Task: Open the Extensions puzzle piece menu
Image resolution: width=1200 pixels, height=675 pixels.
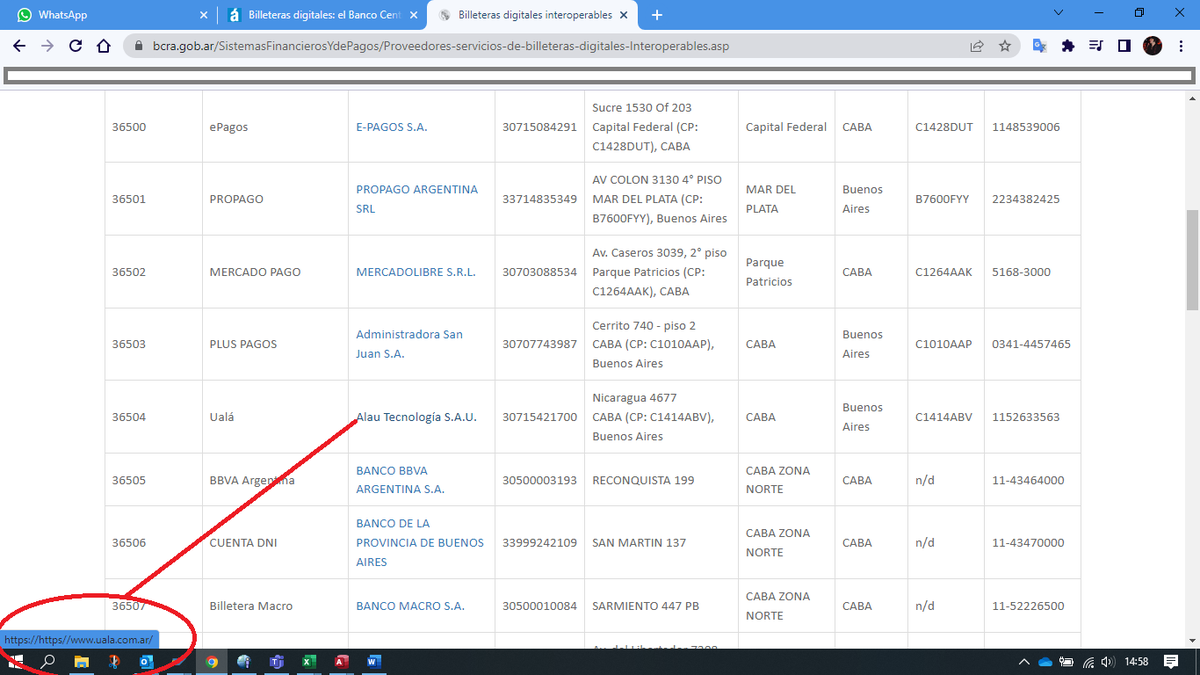Action: coord(1068,46)
